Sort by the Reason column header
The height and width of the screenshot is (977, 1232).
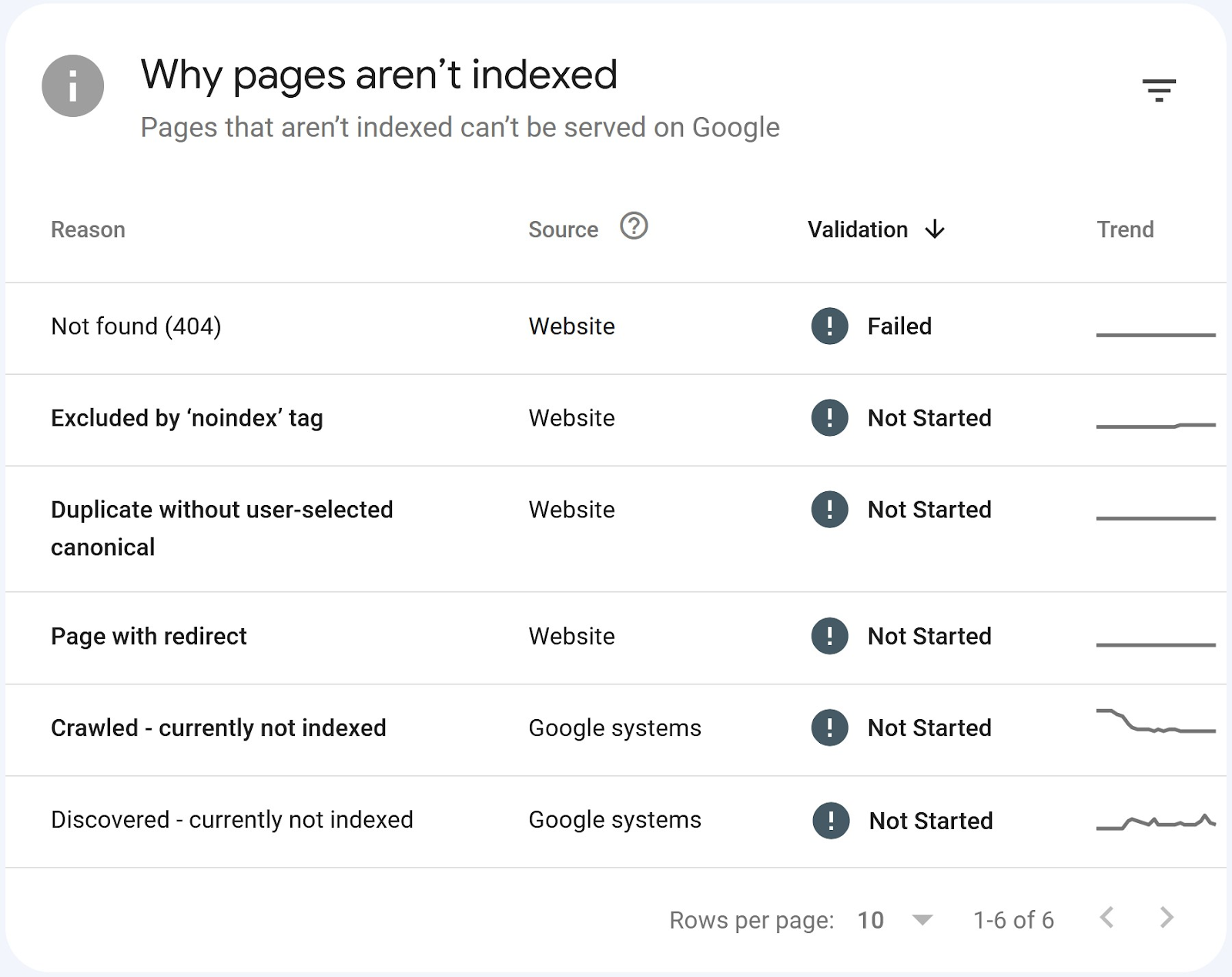pyautogui.click(x=88, y=229)
